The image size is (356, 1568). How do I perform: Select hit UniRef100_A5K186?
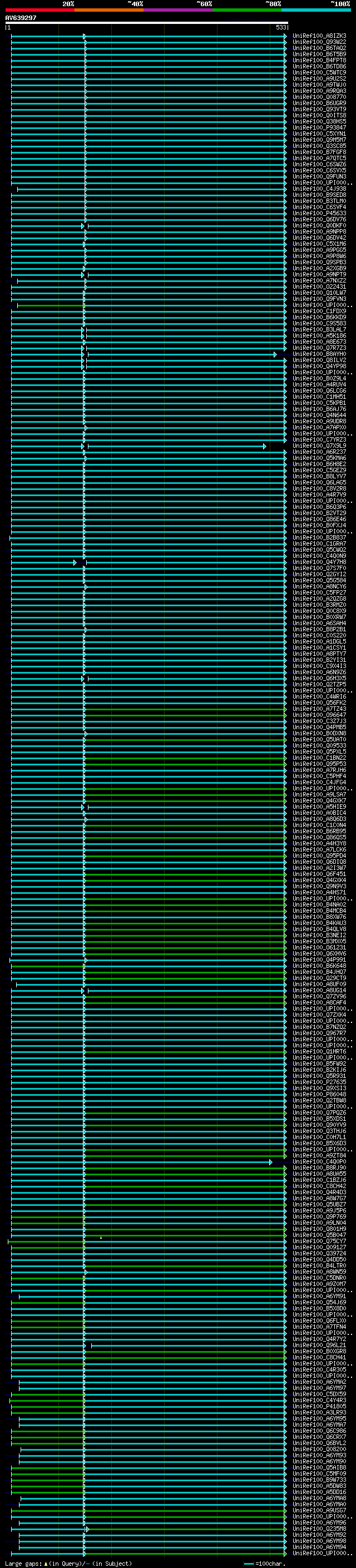tap(319, 335)
